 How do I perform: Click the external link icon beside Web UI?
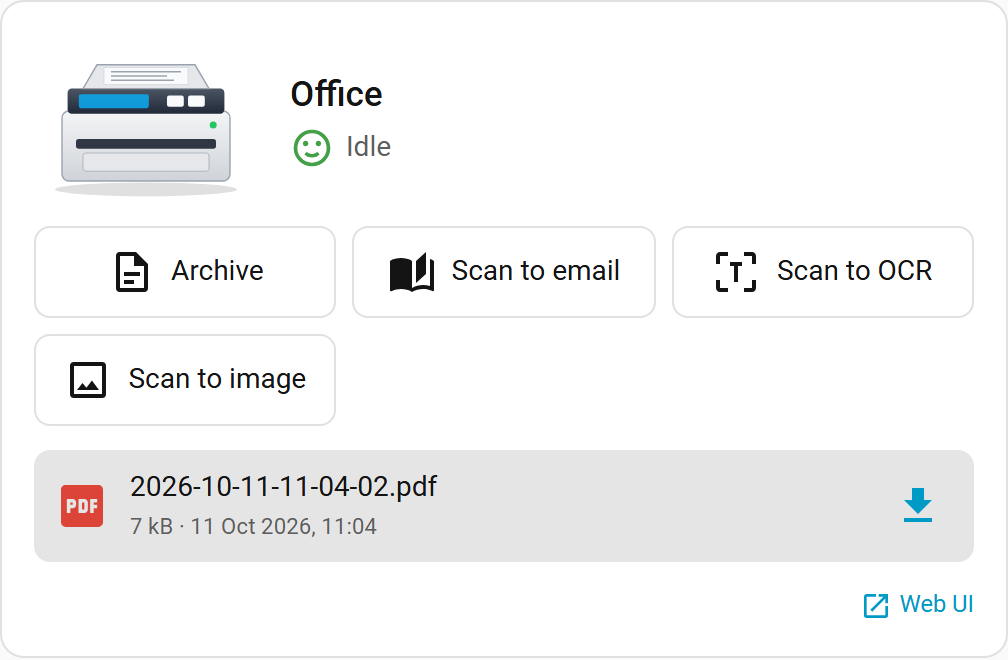click(876, 605)
